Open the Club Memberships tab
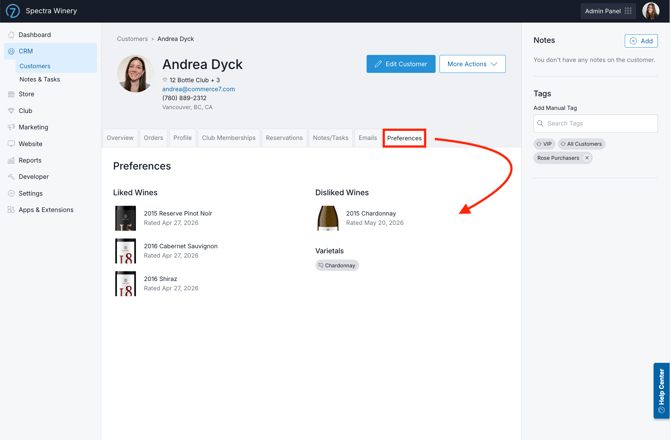 tap(229, 138)
